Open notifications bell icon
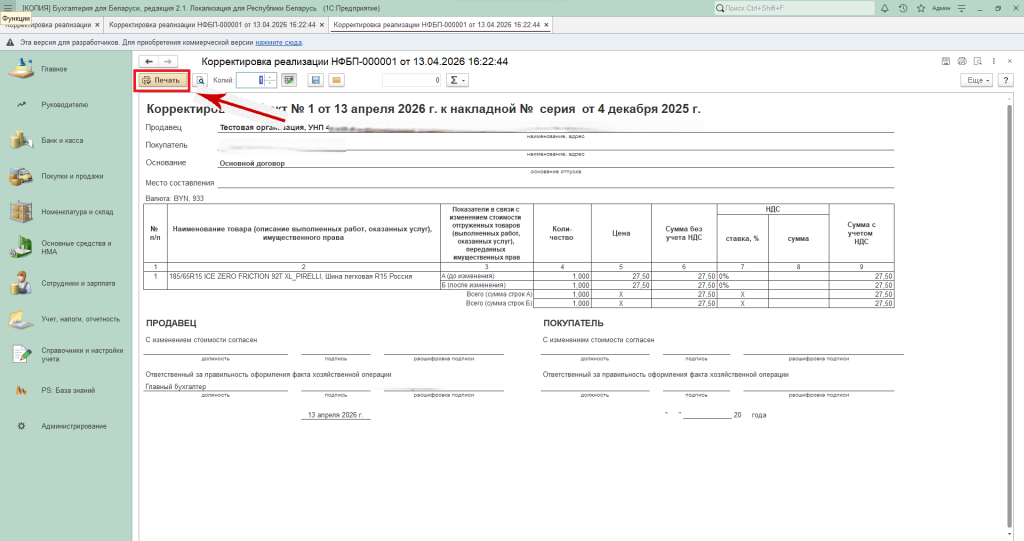The width and height of the screenshot is (1024, 541). [887, 8]
